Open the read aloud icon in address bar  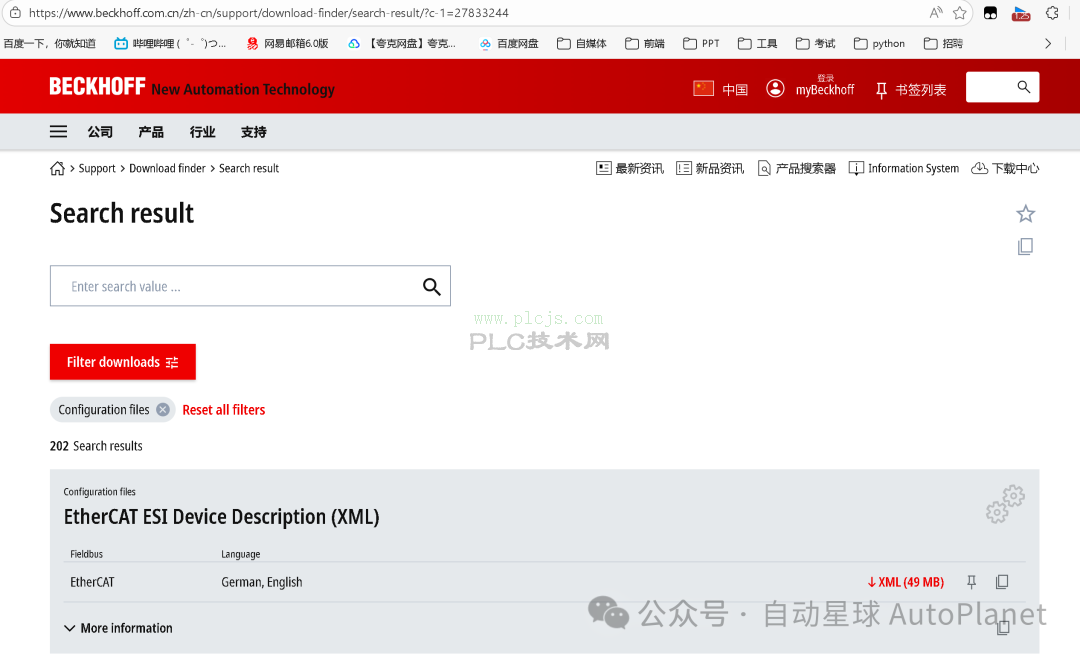click(x=935, y=12)
